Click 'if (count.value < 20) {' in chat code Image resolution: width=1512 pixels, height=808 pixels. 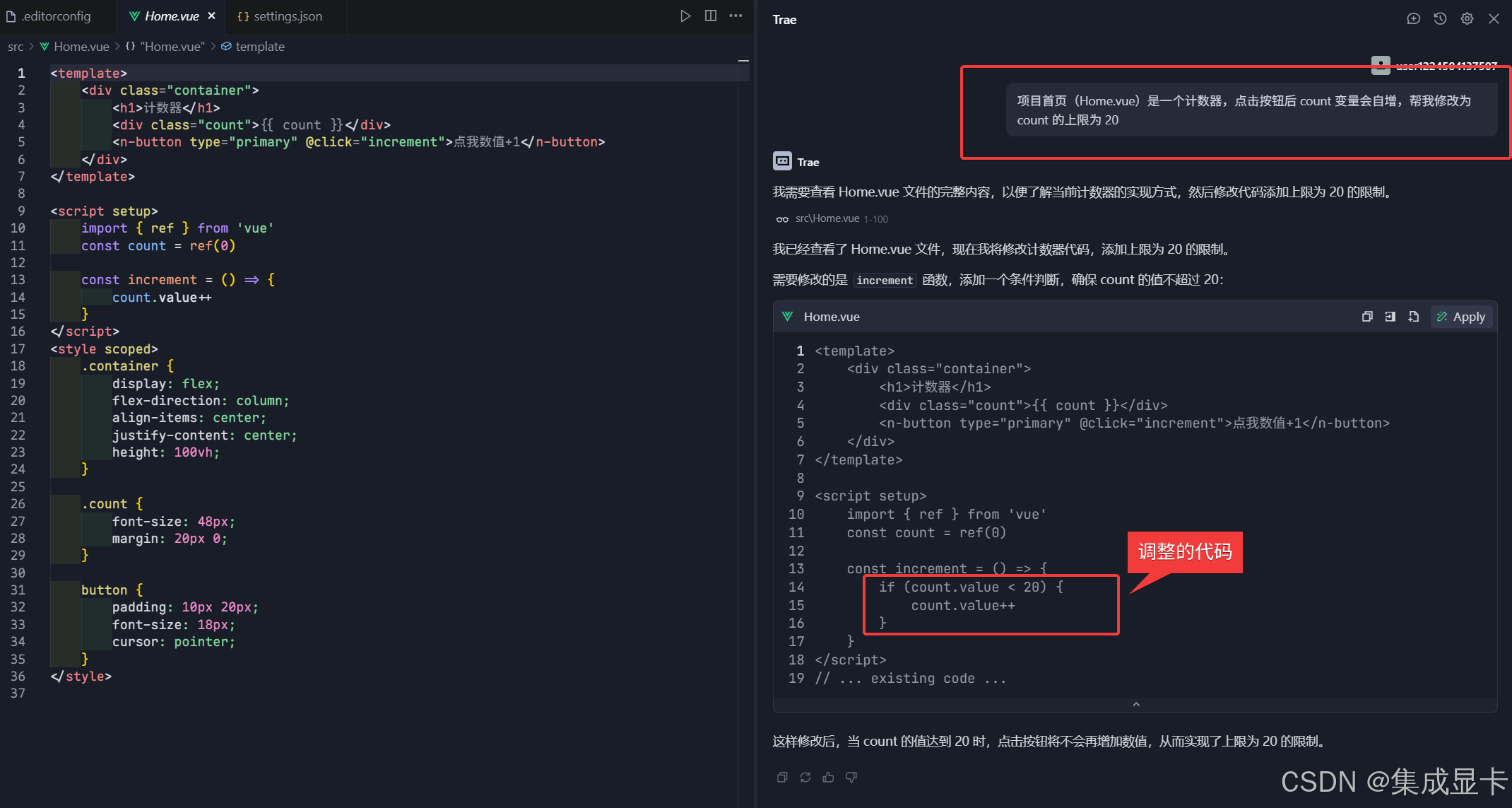[971, 587]
